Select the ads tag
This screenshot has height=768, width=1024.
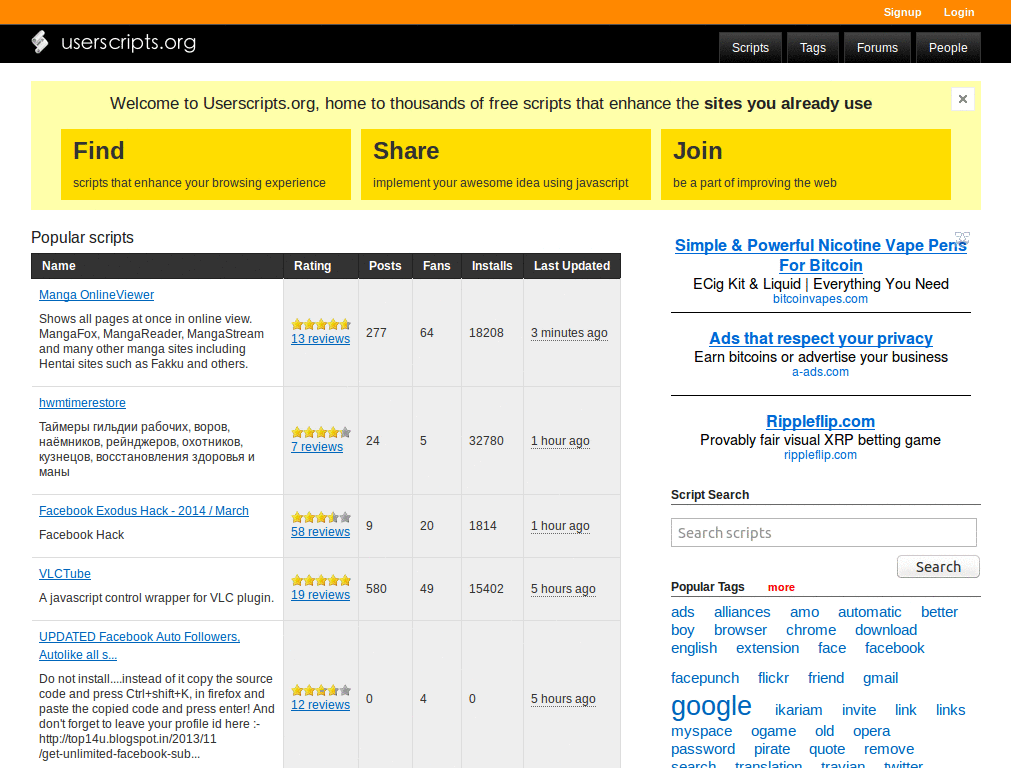pyautogui.click(x=682, y=612)
